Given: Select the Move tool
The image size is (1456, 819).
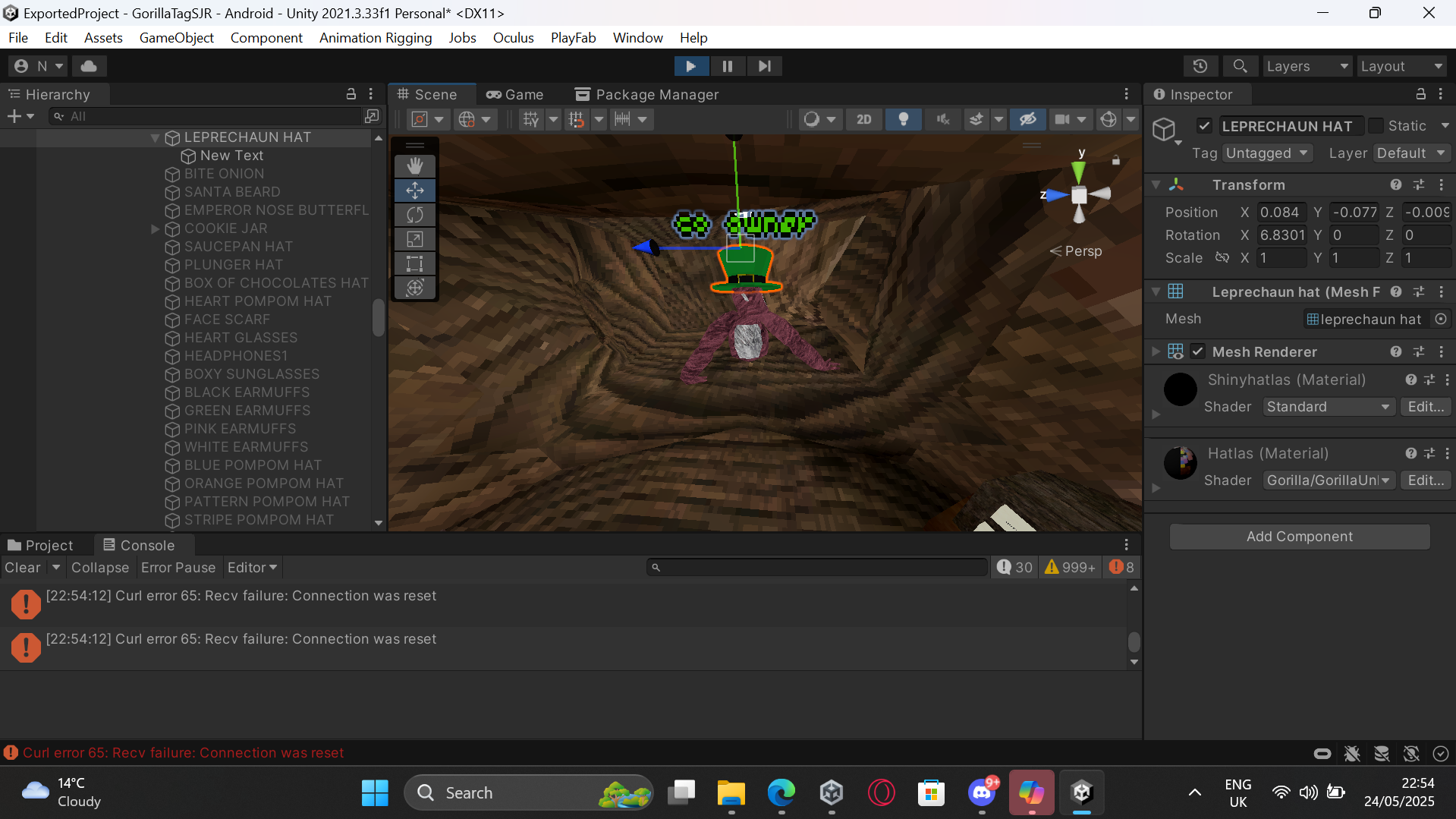Looking at the screenshot, I should tap(415, 191).
